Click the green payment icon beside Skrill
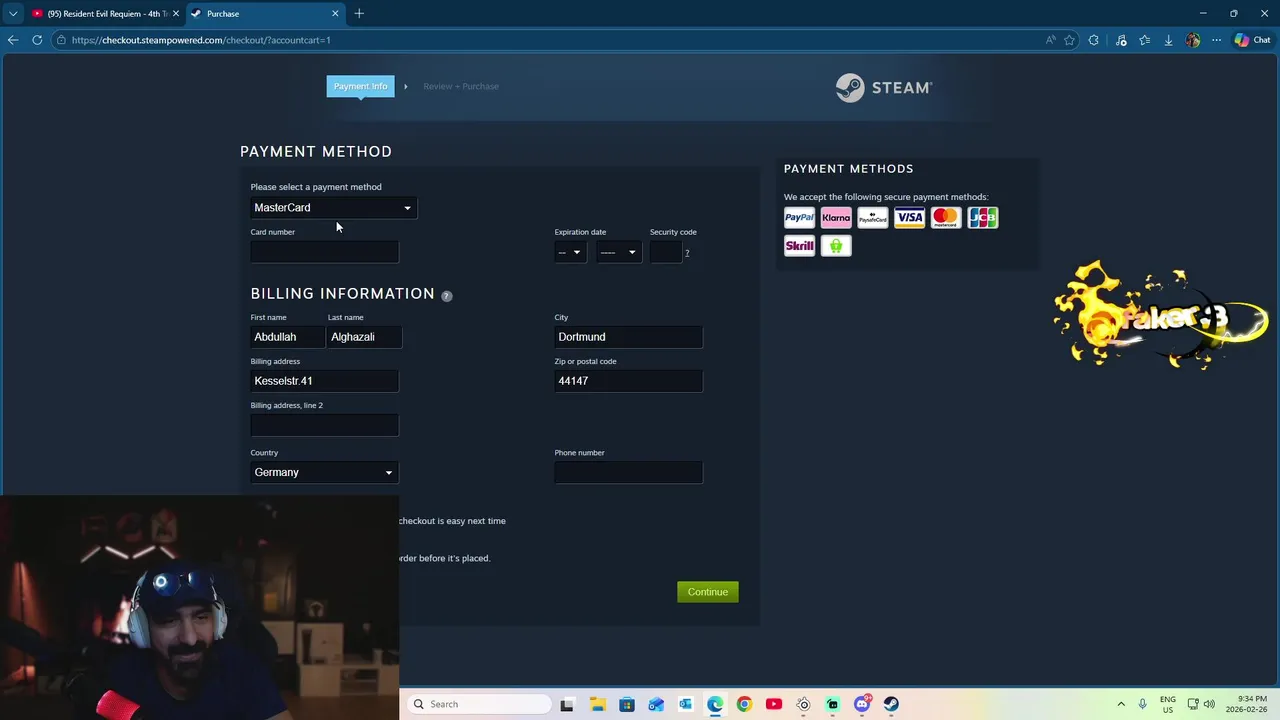1280x720 pixels. point(836,245)
